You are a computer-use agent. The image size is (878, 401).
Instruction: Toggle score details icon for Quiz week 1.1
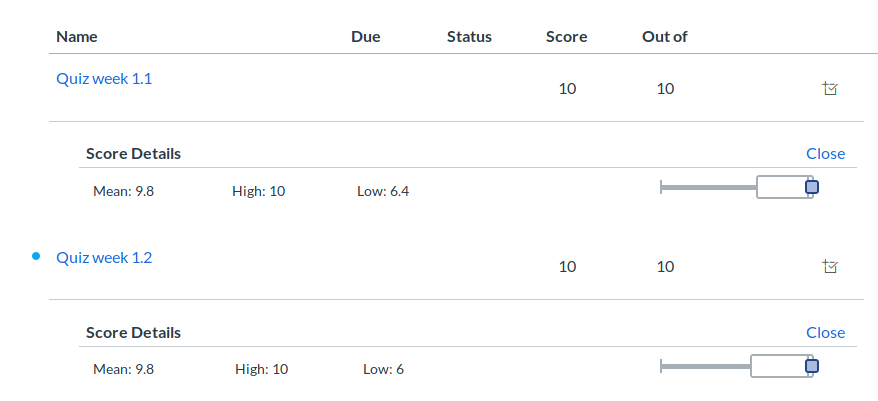point(829,88)
